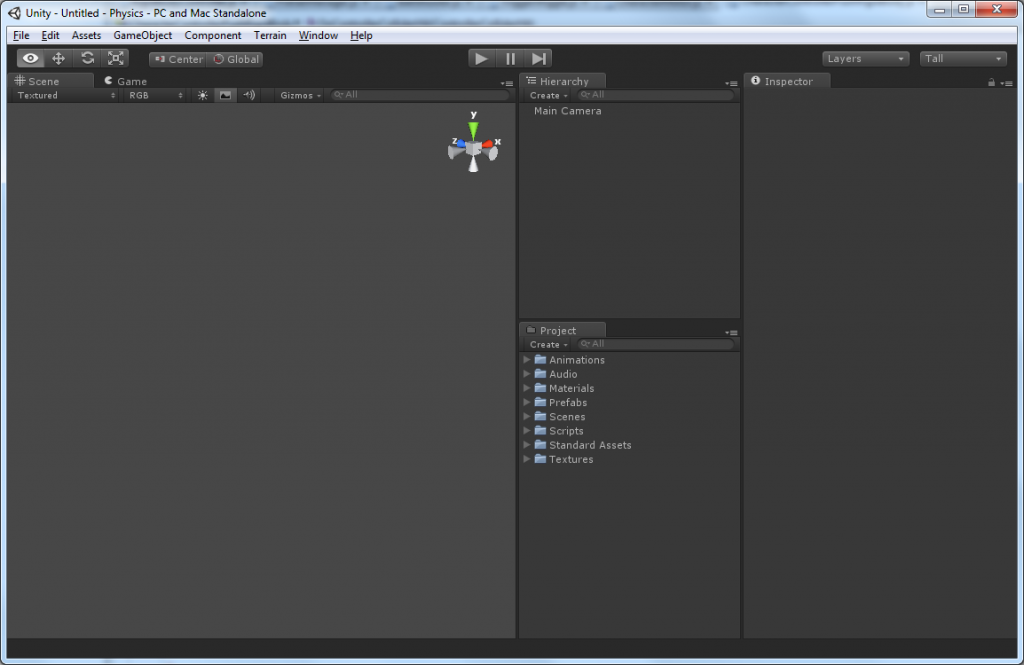
Task: Open the Textured draw mode dropdown
Action: pyautogui.click(x=66, y=95)
